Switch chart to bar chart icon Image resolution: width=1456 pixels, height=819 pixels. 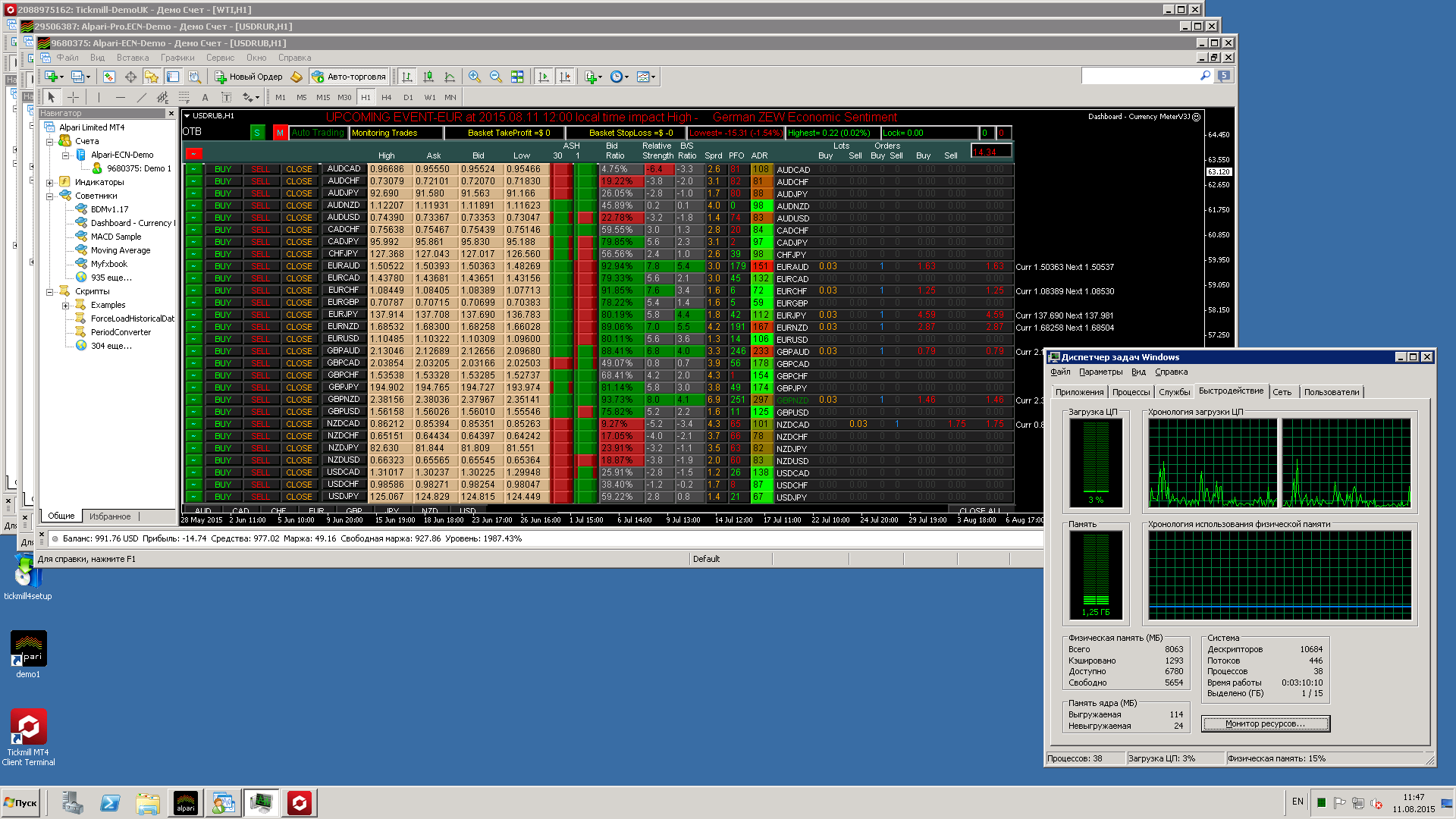[407, 77]
